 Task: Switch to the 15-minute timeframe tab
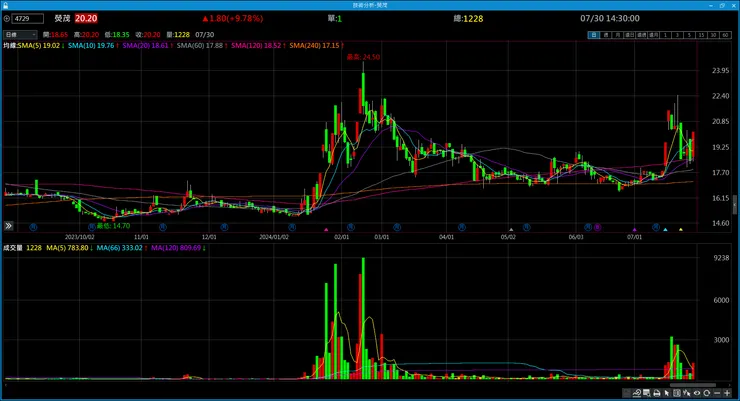(701, 35)
